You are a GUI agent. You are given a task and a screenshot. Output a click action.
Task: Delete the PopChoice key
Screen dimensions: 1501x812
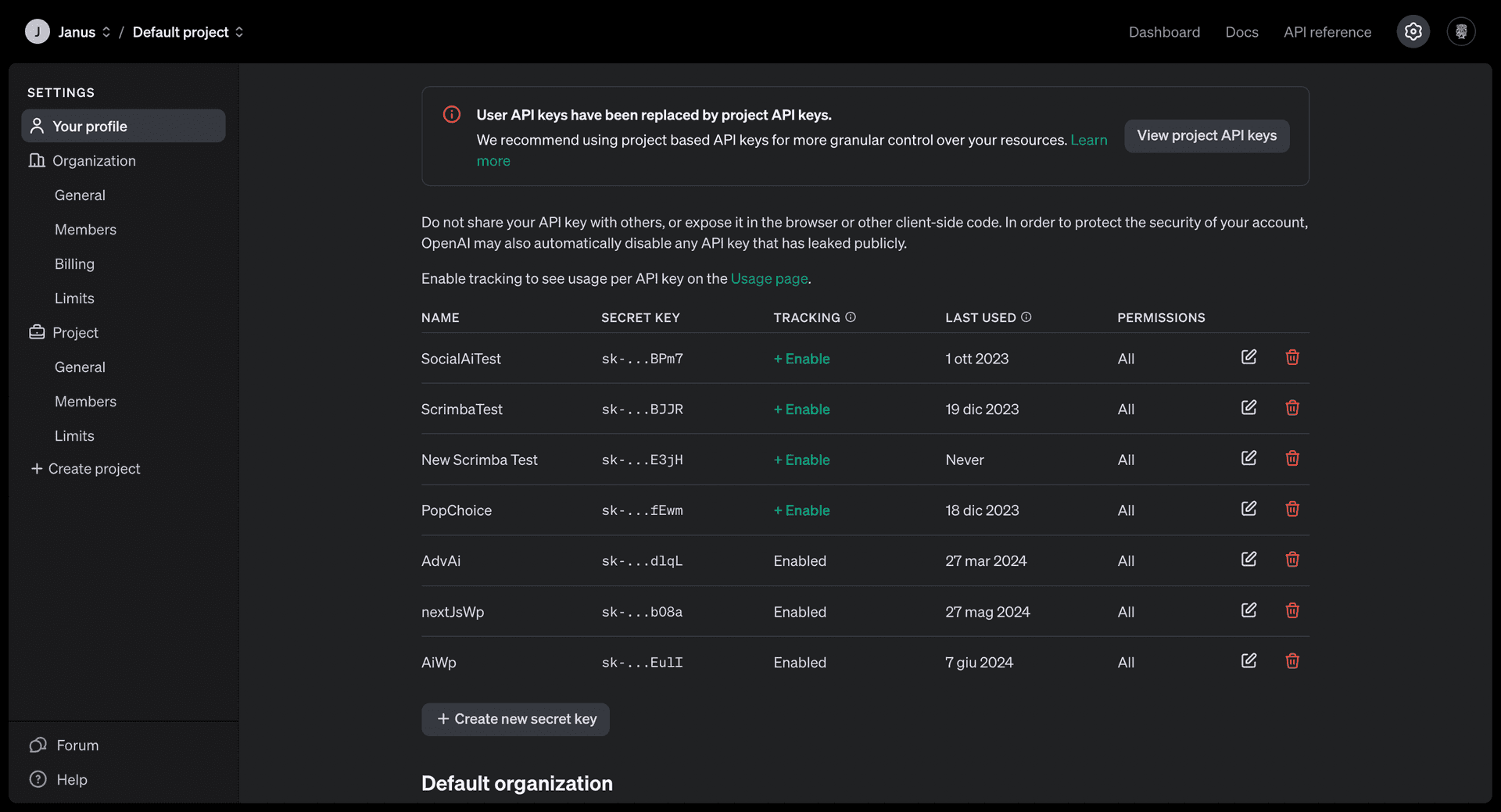(x=1292, y=509)
